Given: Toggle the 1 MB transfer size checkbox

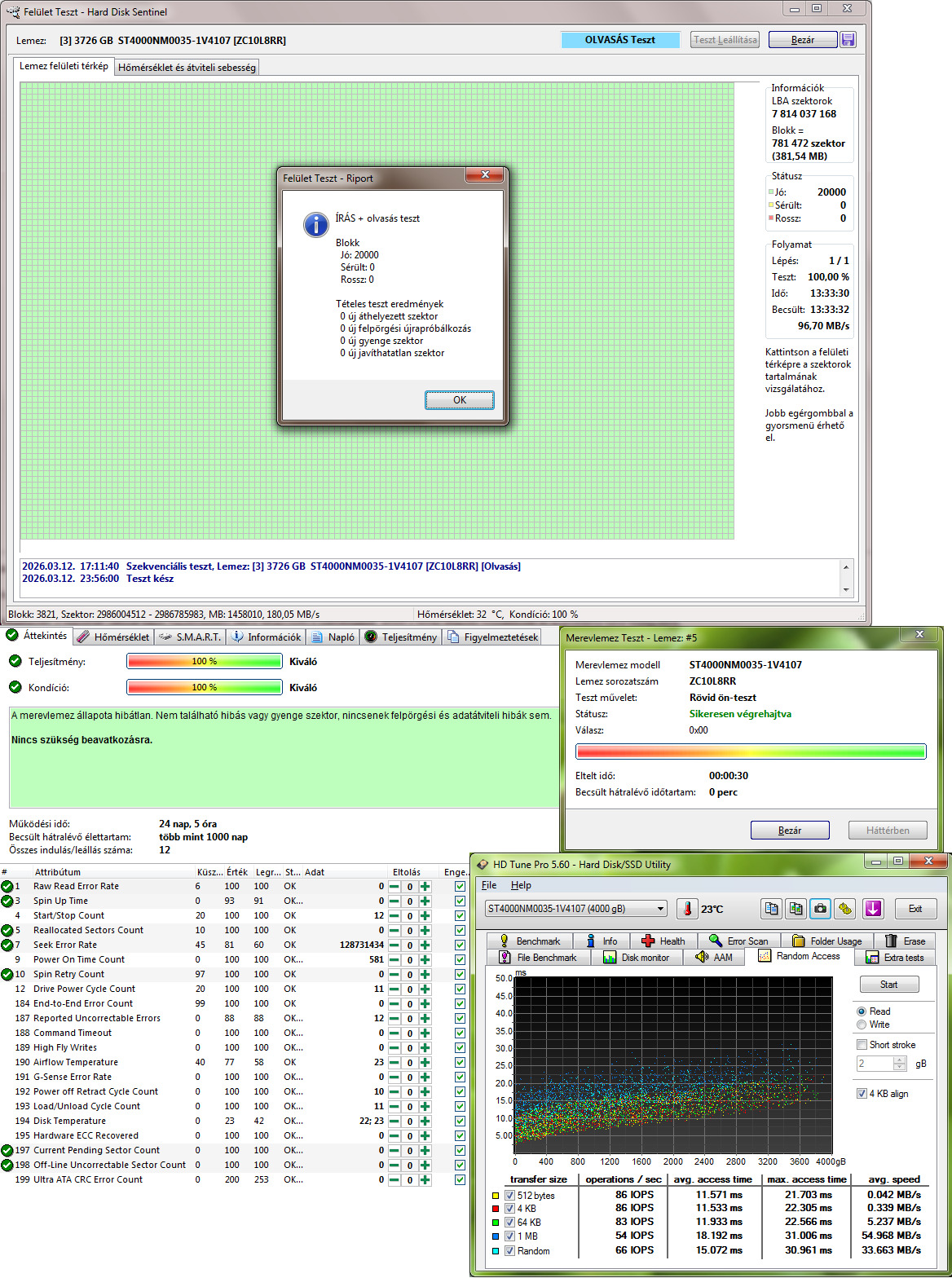Looking at the screenshot, I should pyautogui.click(x=509, y=1236).
